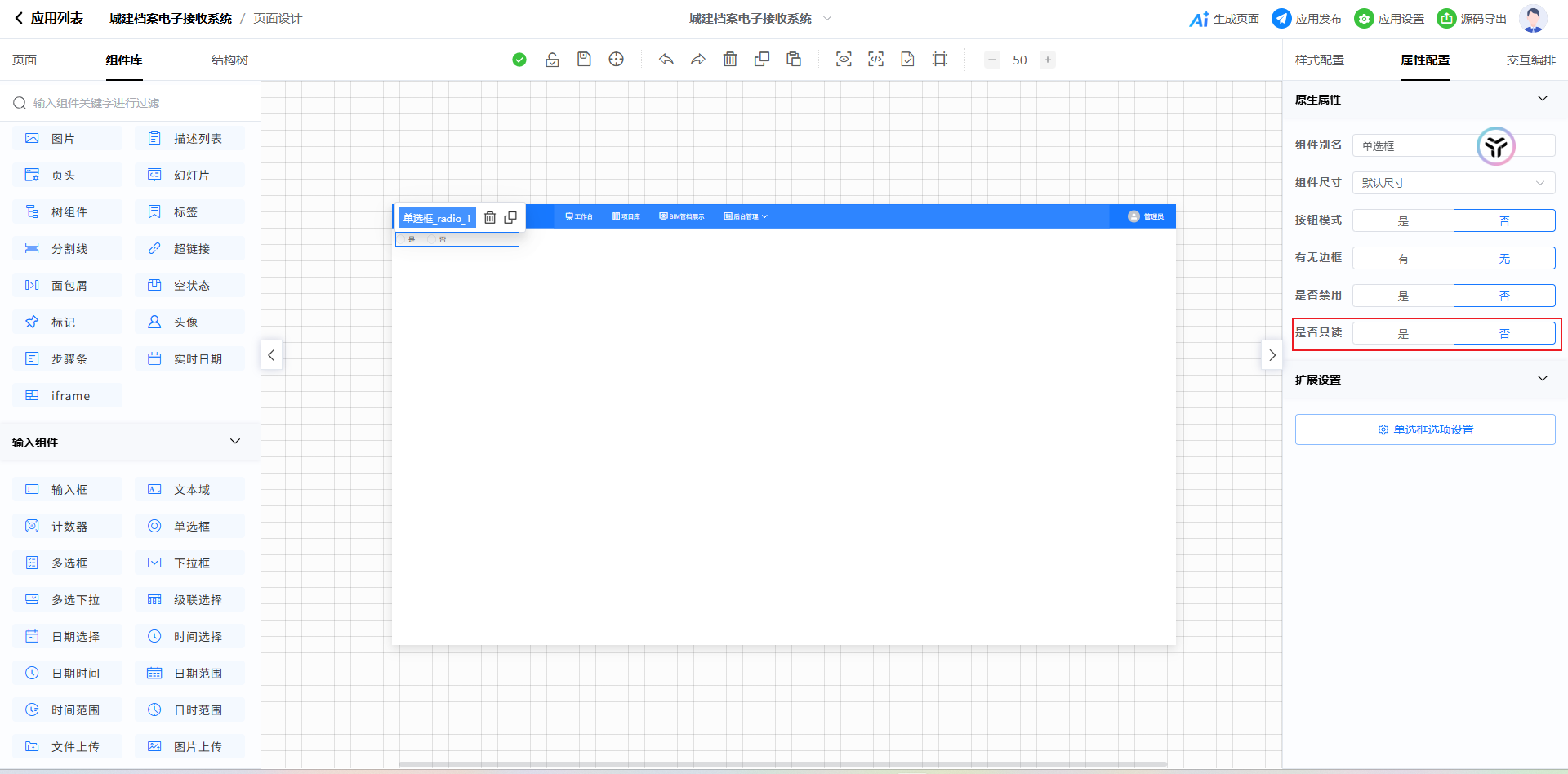
Task: Click the green check validation icon
Action: point(519,60)
